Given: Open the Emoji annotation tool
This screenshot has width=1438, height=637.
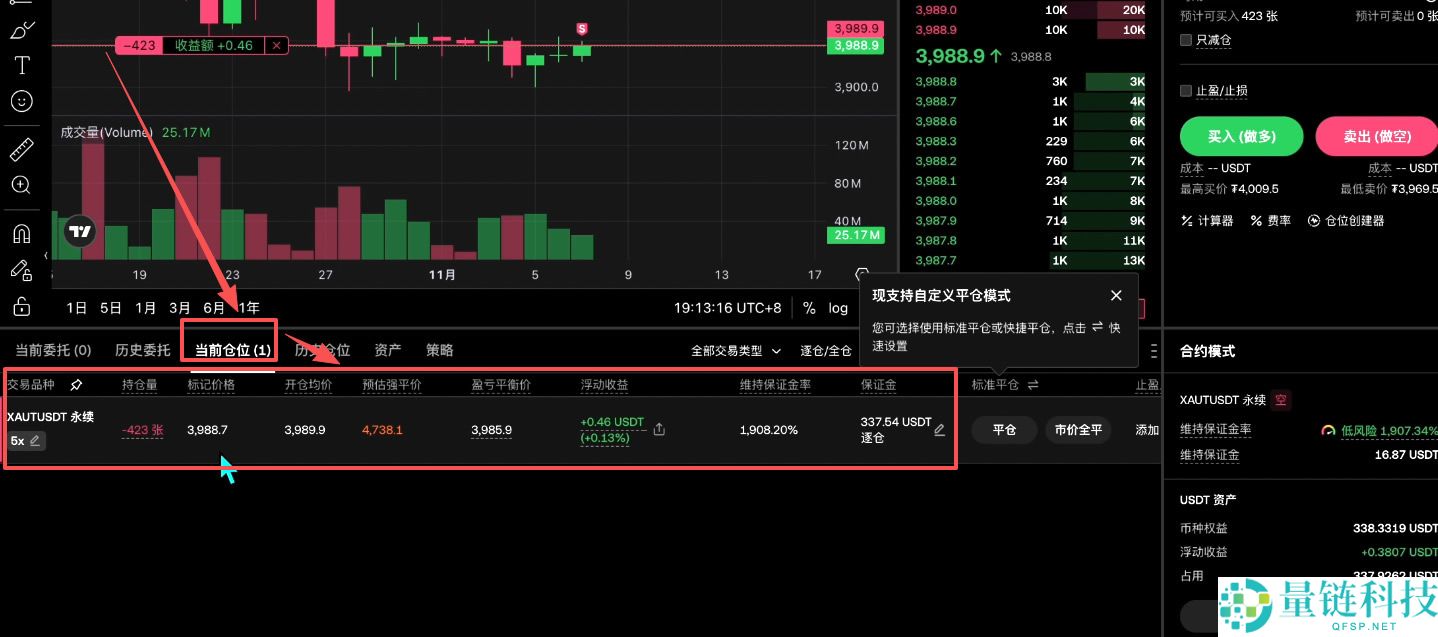Looking at the screenshot, I should pos(22,101).
